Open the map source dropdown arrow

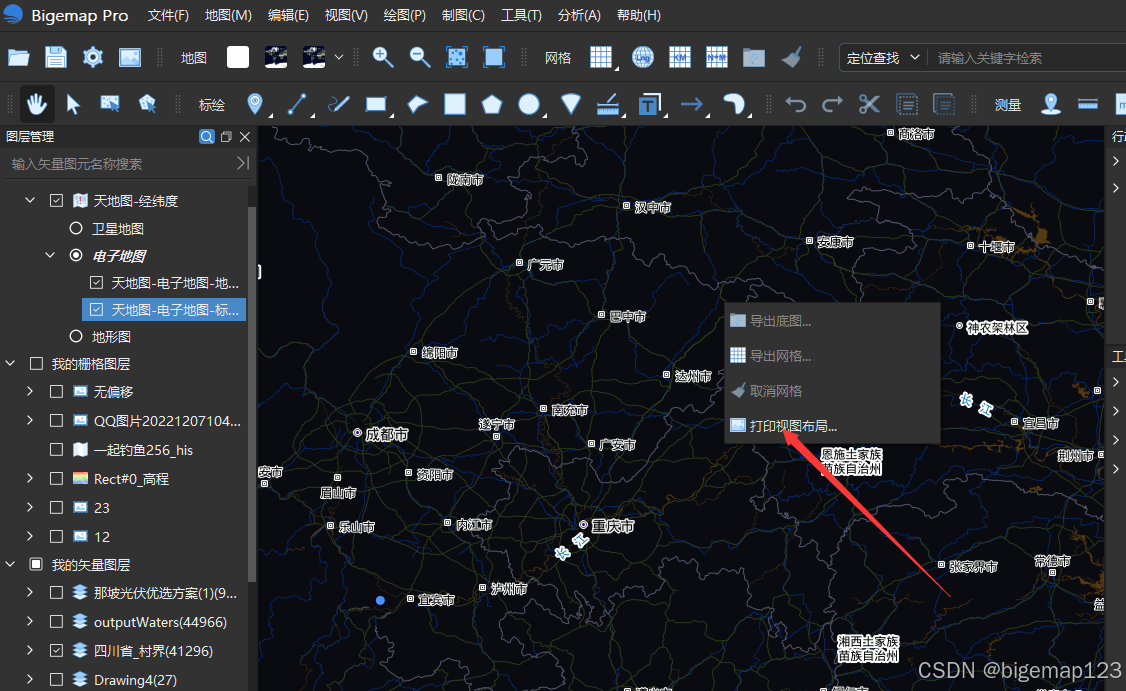[x=339, y=57]
